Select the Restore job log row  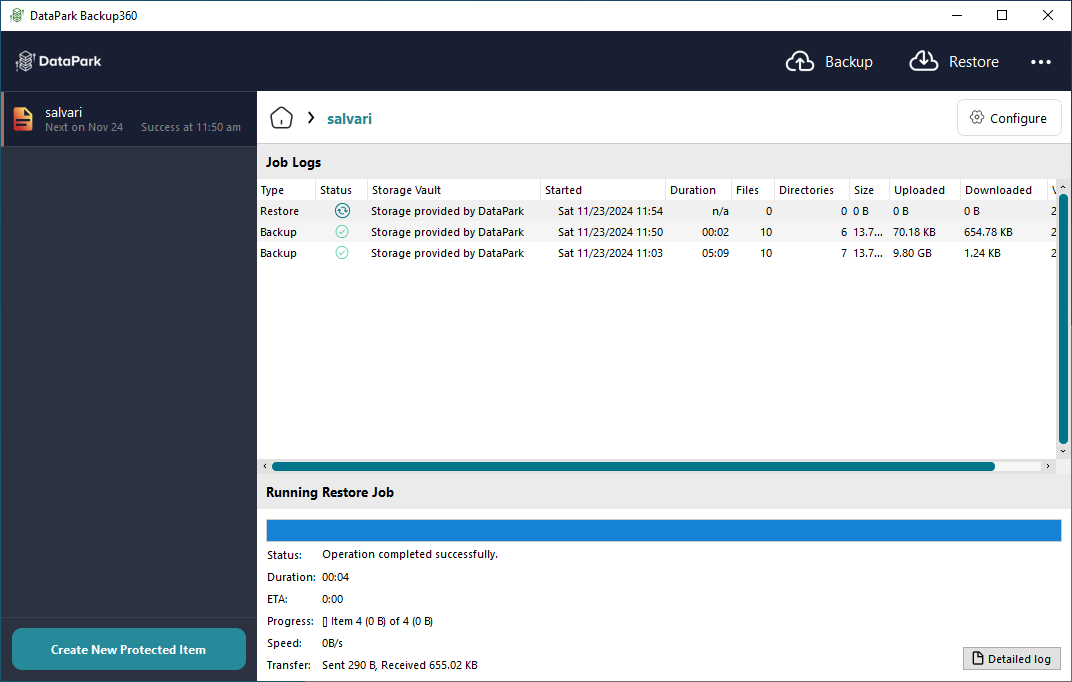[657, 211]
